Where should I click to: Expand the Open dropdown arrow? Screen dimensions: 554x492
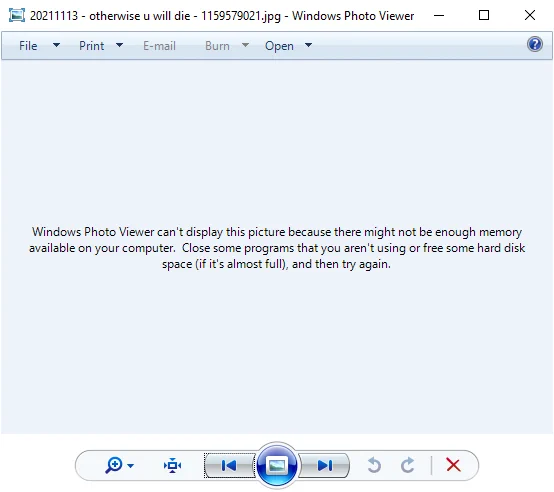(308, 45)
